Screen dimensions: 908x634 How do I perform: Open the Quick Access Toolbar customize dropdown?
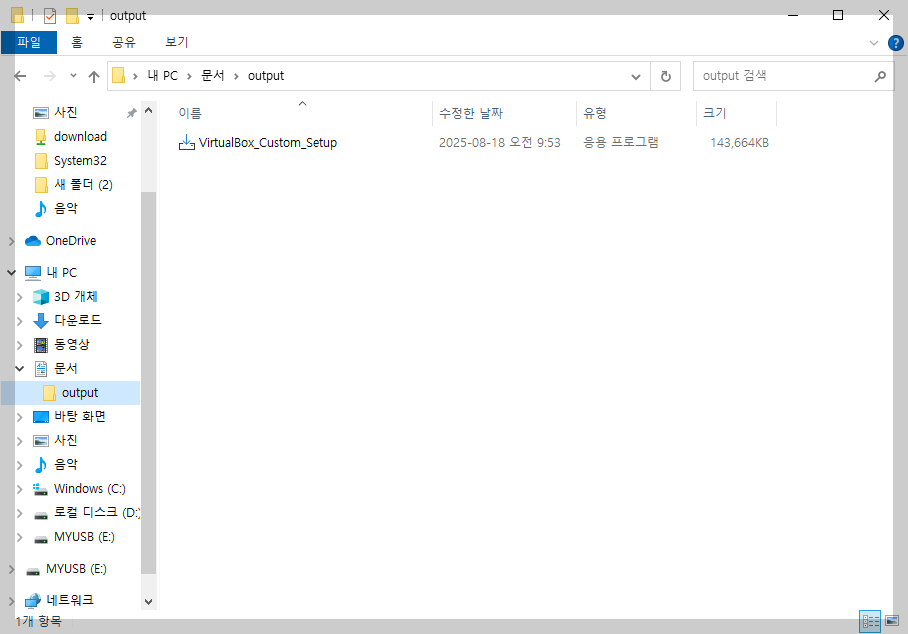point(90,17)
